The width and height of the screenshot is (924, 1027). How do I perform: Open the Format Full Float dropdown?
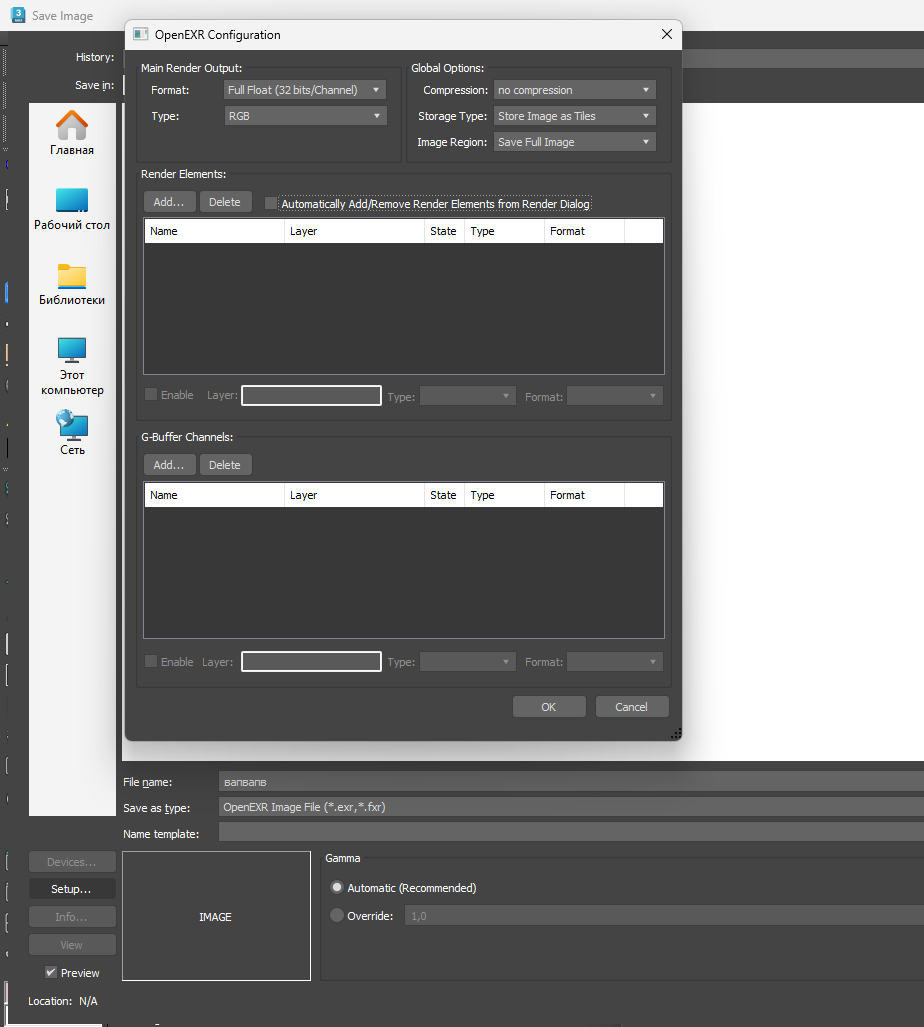coord(305,90)
